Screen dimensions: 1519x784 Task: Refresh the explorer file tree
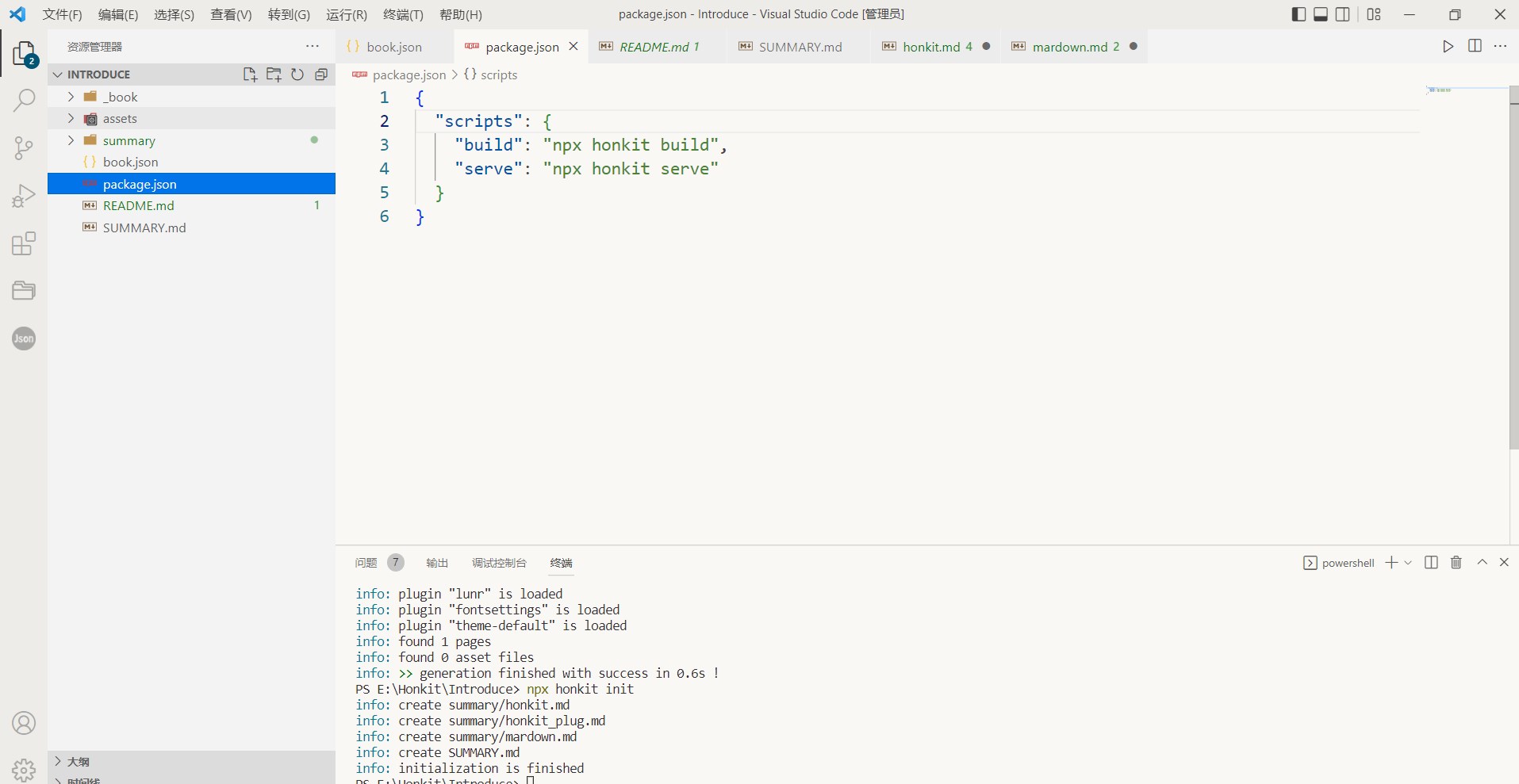click(297, 75)
